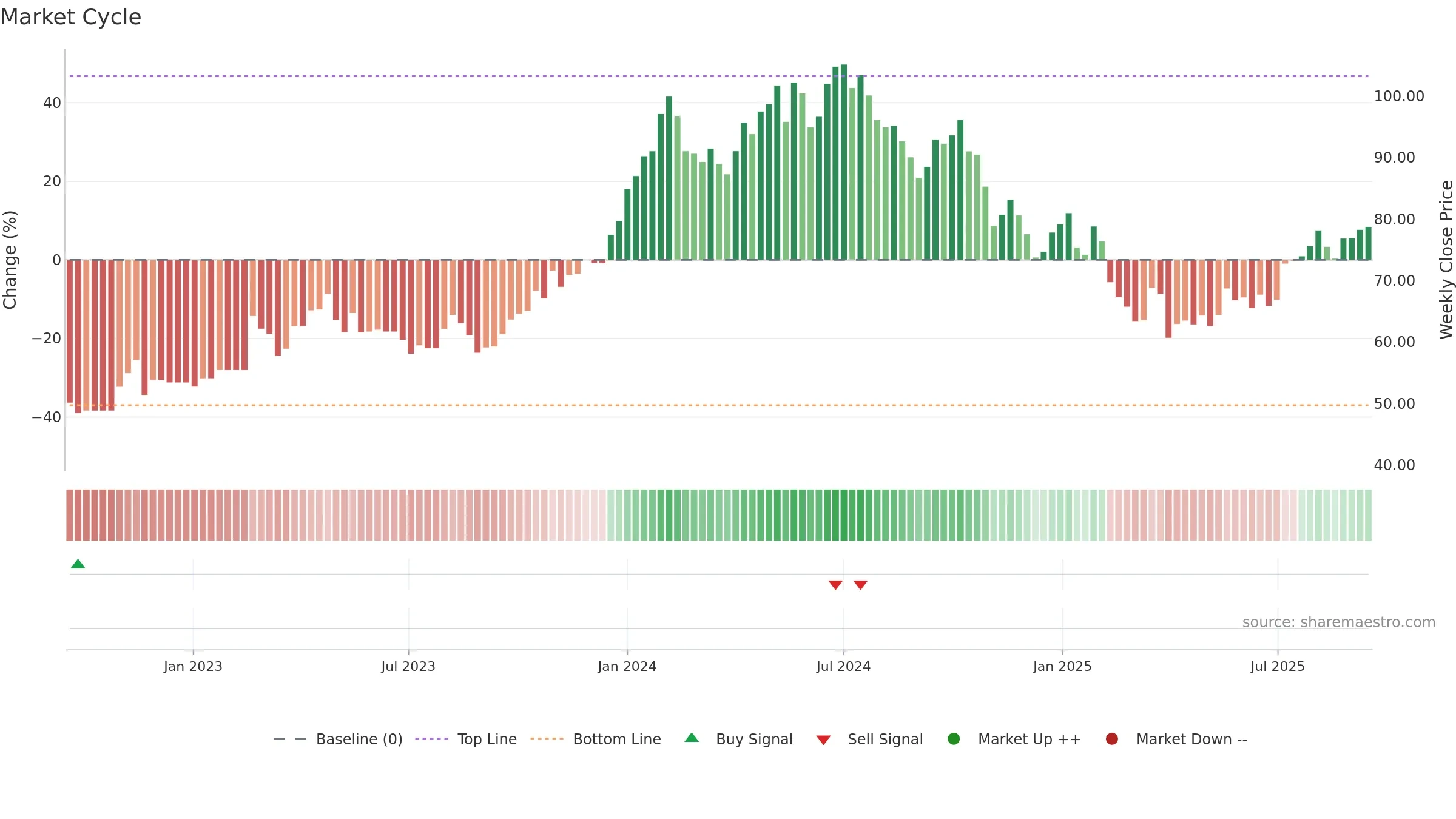Toggle the Baseline (0) legend entry
The height and width of the screenshot is (819, 1456).
point(338,739)
